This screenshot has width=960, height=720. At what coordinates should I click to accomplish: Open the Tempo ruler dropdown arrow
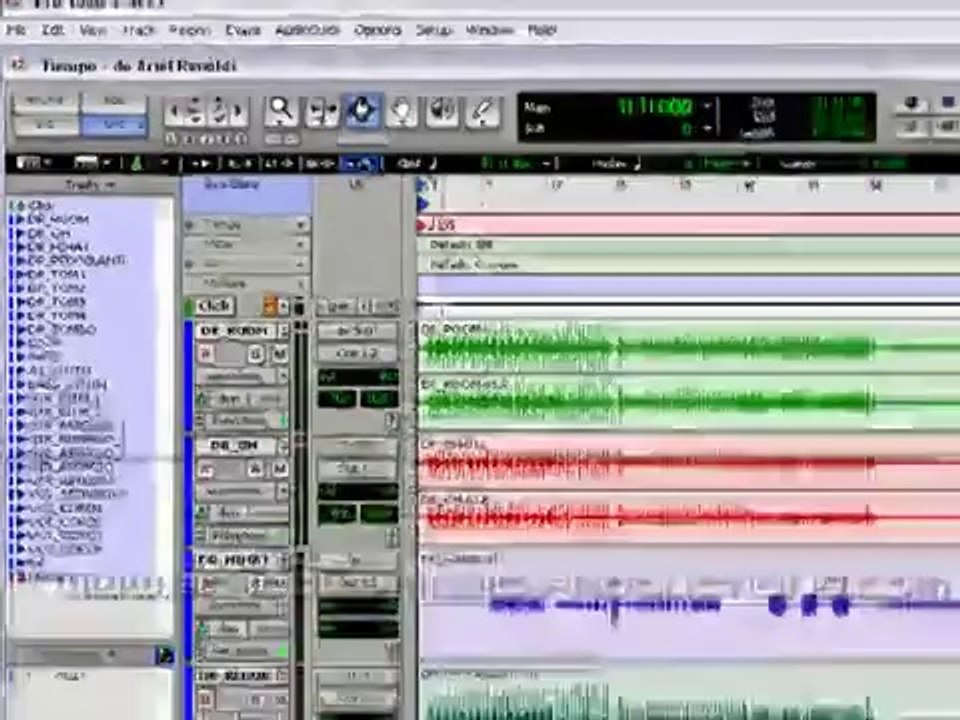coord(301,225)
